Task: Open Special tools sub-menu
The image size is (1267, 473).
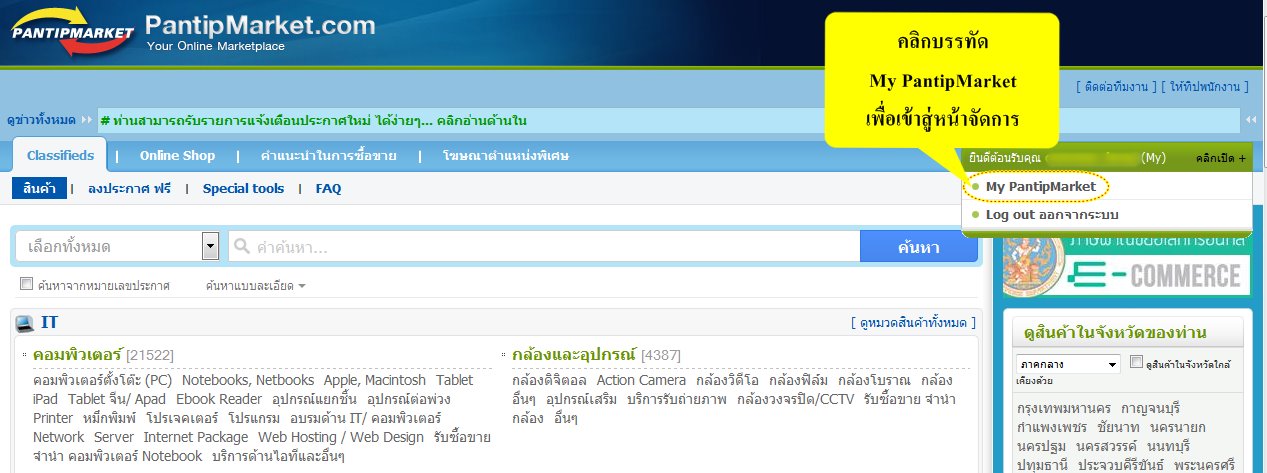Action: (x=243, y=188)
